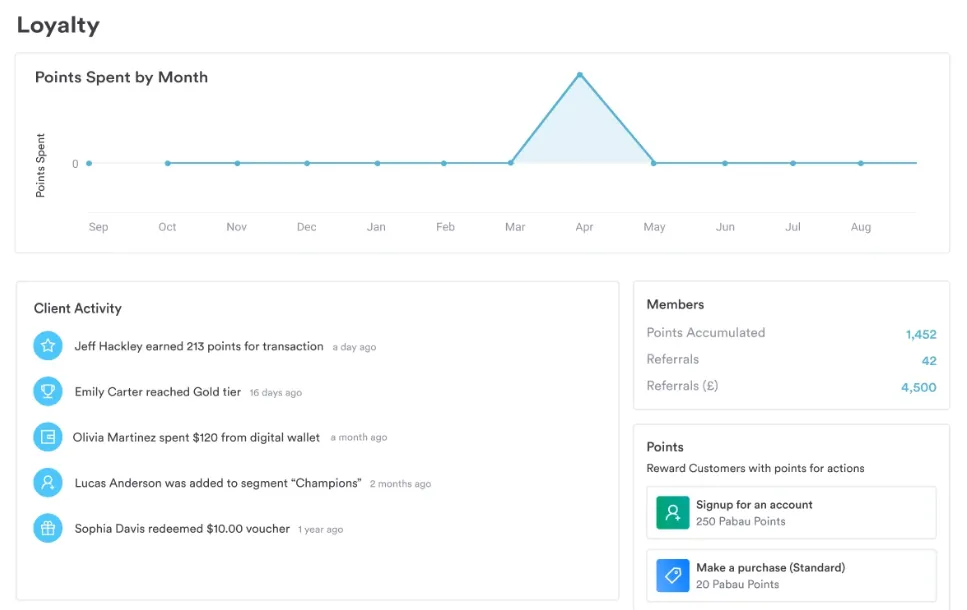967x610 pixels.
Task: Click the green Signup for an account icon
Action: point(673,513)
